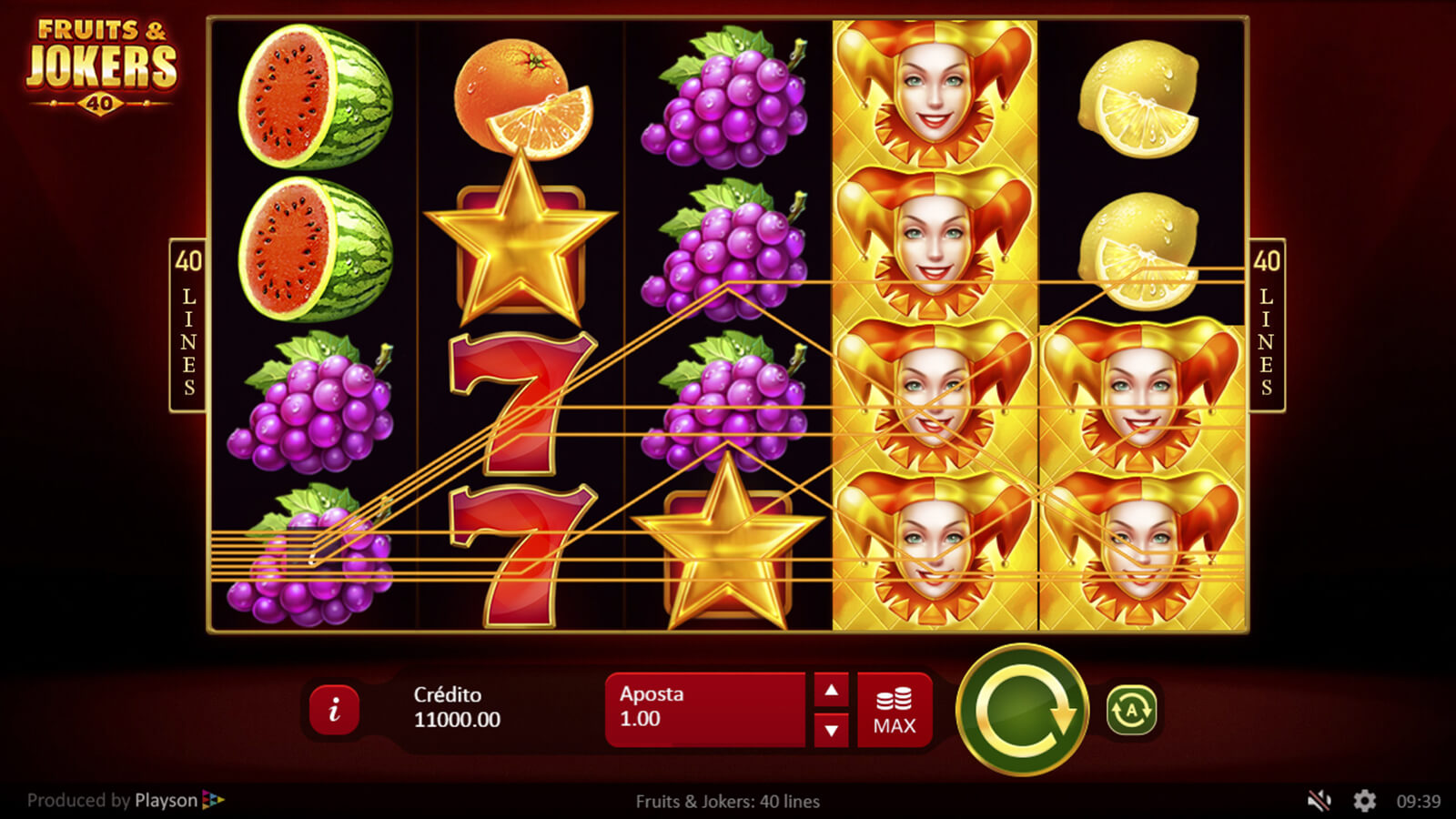Increase bet with the up arrow
1456x819 pixels.
click(x=831, y=691)
